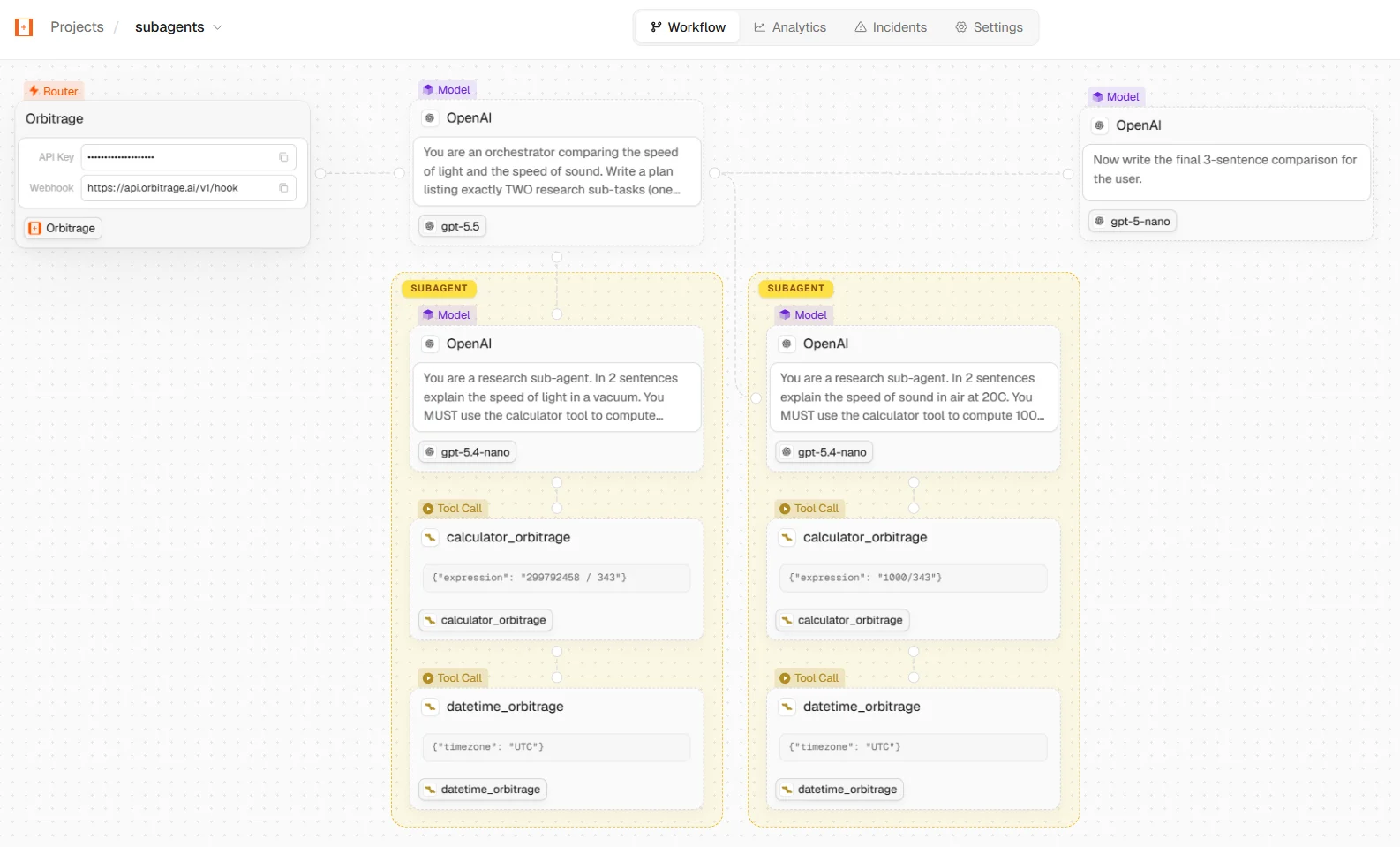Select the orchestrator prompt text

point(556,171)
